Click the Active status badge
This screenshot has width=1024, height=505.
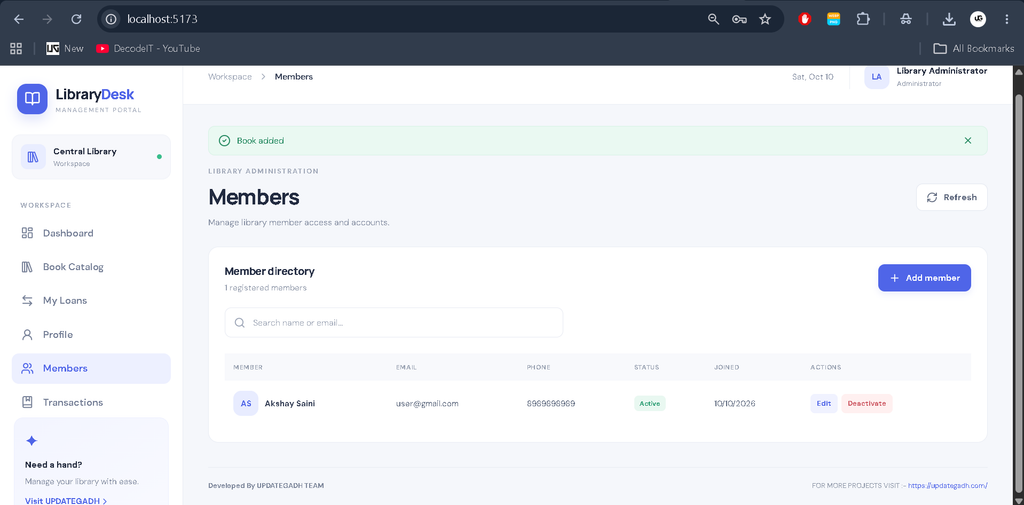coord(649,404)
